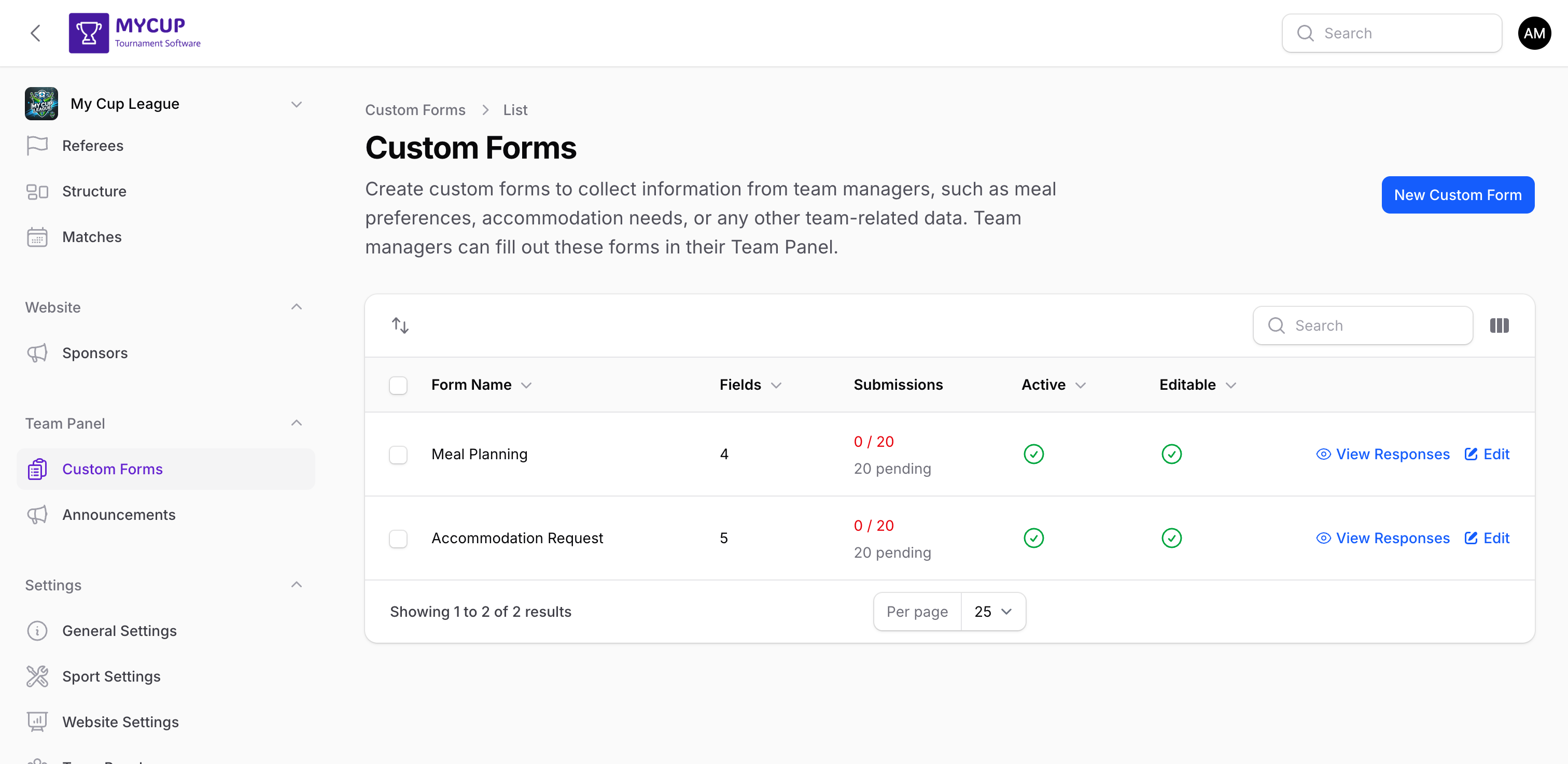Click the MYCUP logo icon
Screen dimensions: 1568x764
88,32
